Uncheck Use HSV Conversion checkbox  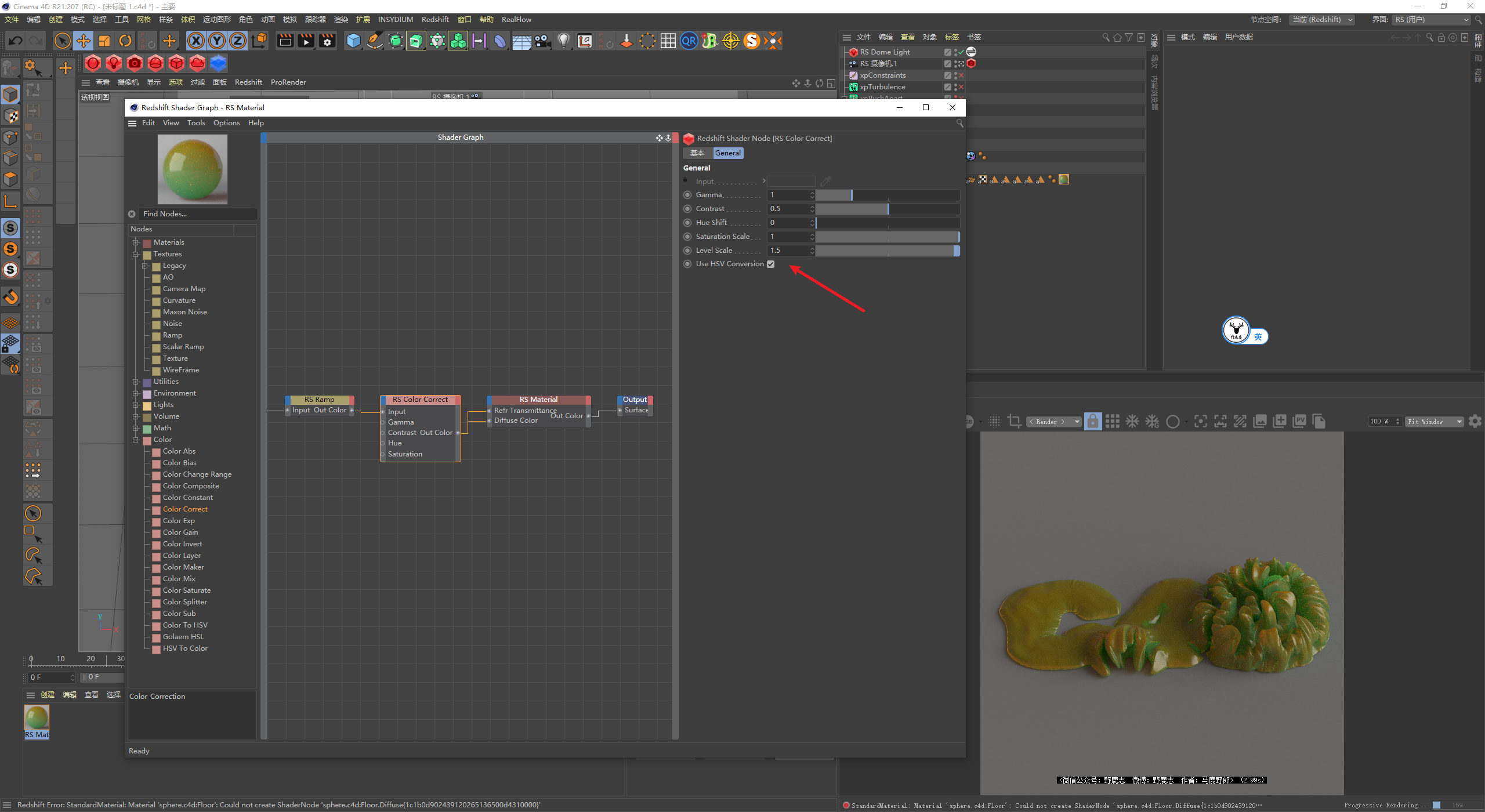coord(771,264)
